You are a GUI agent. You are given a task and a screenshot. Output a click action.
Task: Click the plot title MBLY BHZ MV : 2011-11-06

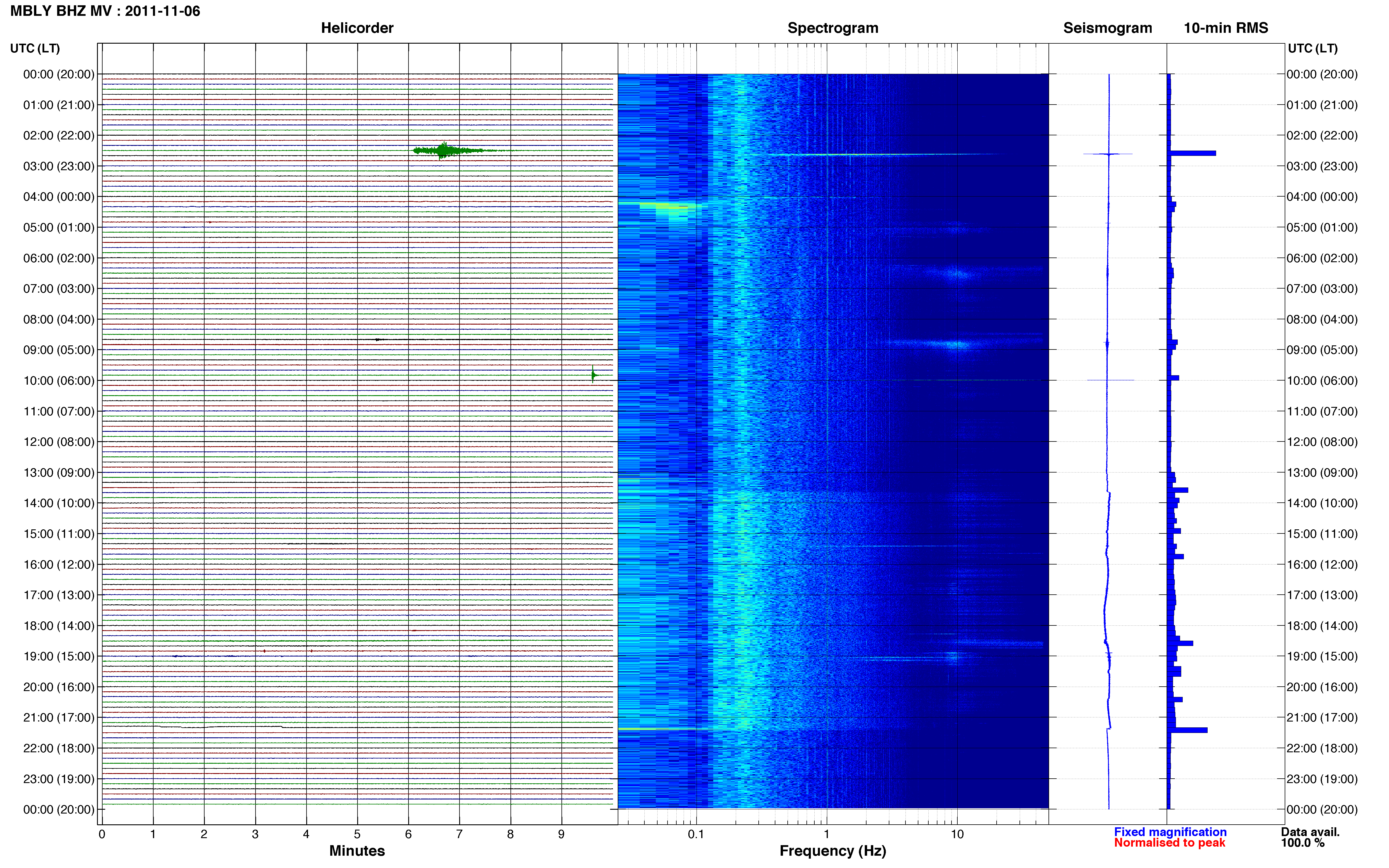point(105,11)
